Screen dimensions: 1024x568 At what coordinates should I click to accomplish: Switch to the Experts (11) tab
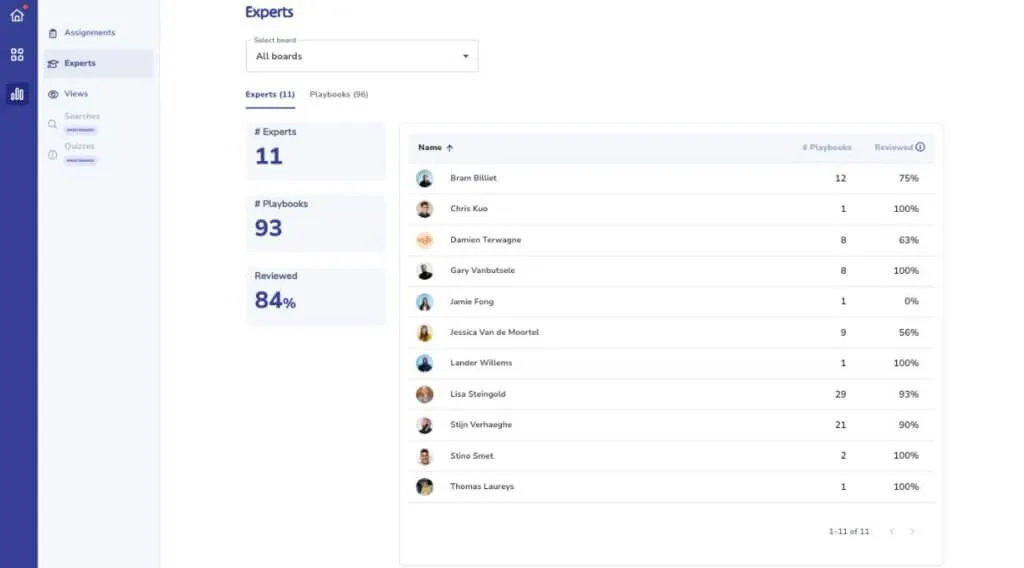tap(270, 95)
